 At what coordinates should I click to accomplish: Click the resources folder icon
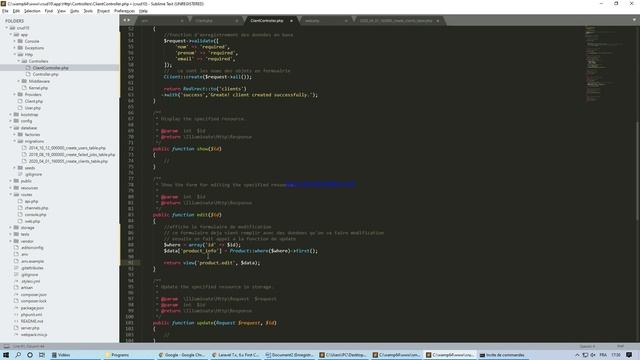pyautogui.click(x=16, y=188)
